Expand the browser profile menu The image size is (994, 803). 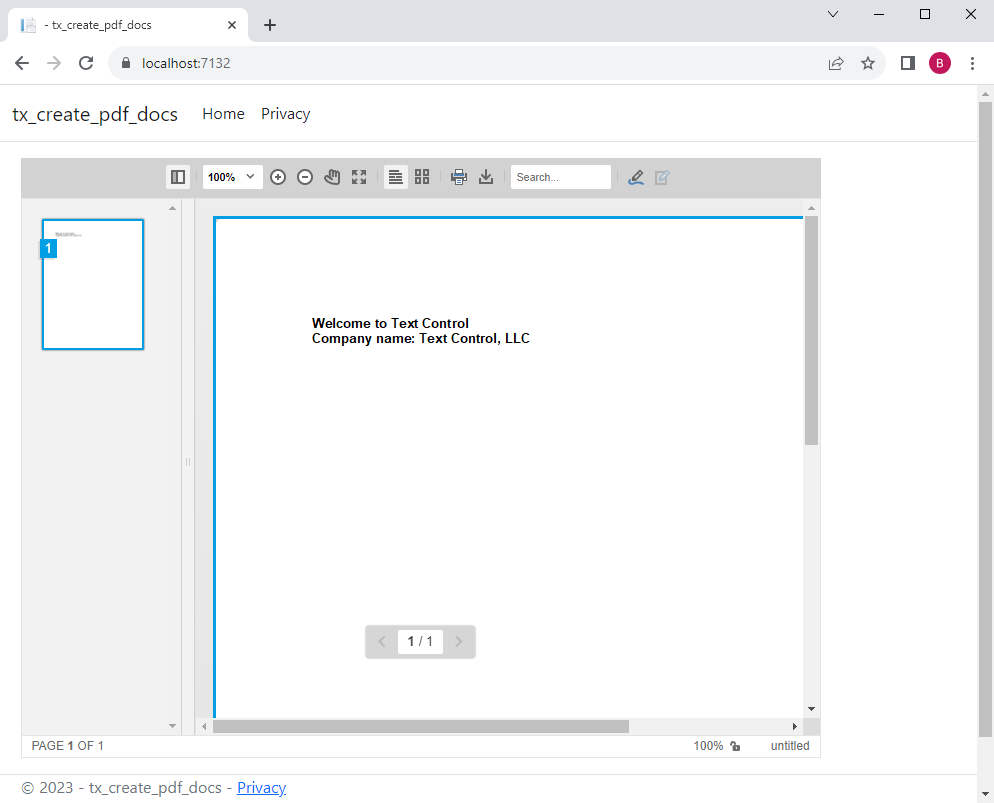(940, 62)
